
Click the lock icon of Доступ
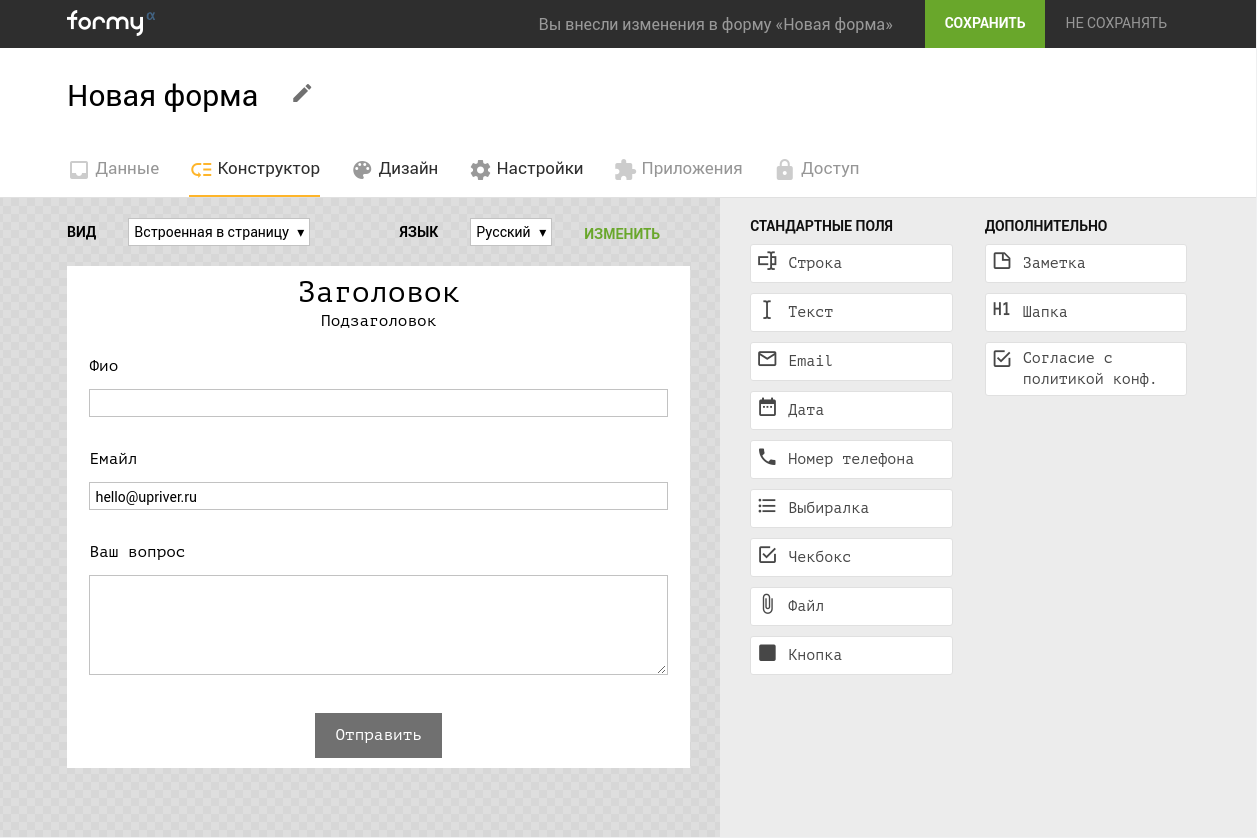pyautogui.click(x=785, y=169)
